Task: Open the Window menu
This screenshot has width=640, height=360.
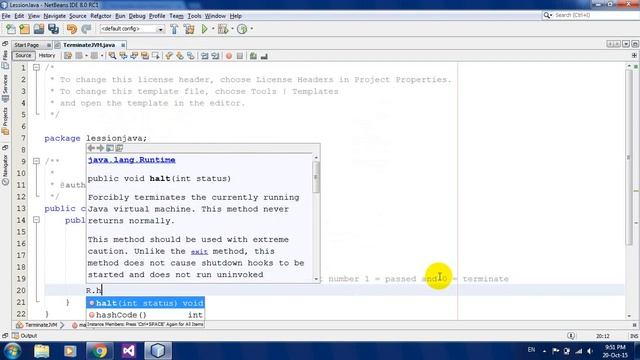Action: pos(215,16)
